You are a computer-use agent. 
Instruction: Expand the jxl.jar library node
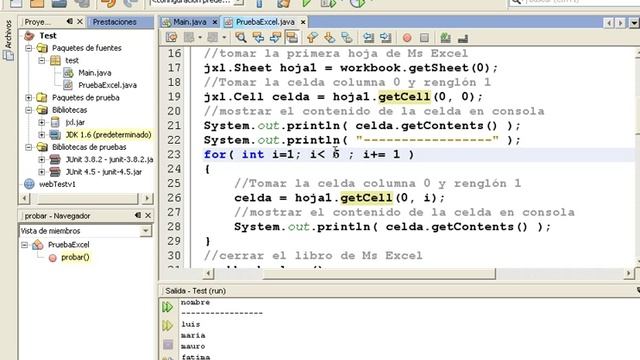point(42,122)
